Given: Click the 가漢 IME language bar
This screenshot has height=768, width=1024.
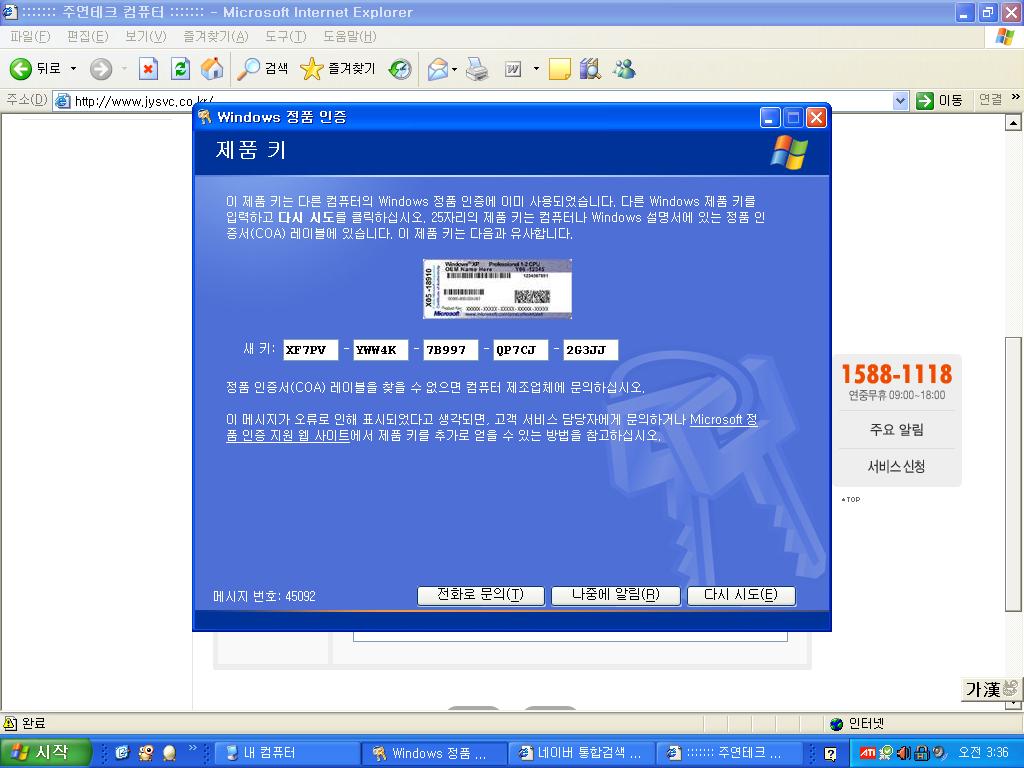Looking at the screenshot, I should [x=991, y=689].
